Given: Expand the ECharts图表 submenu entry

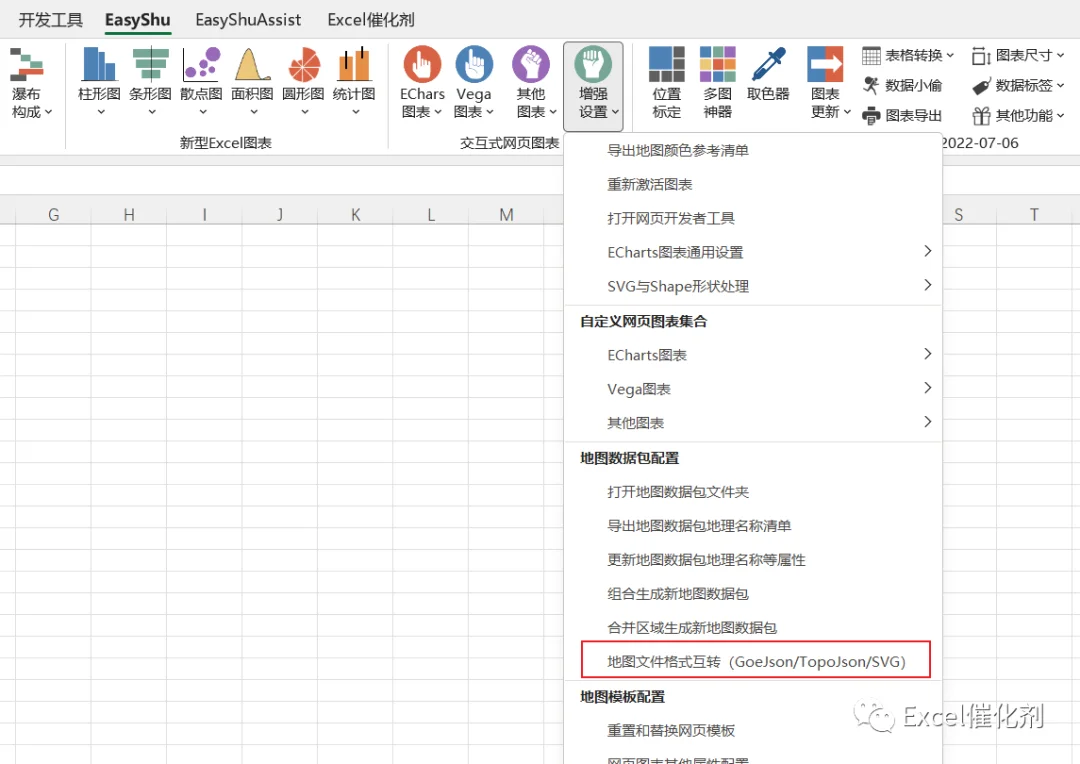Looking at the screenshot, I should (753, 355).
